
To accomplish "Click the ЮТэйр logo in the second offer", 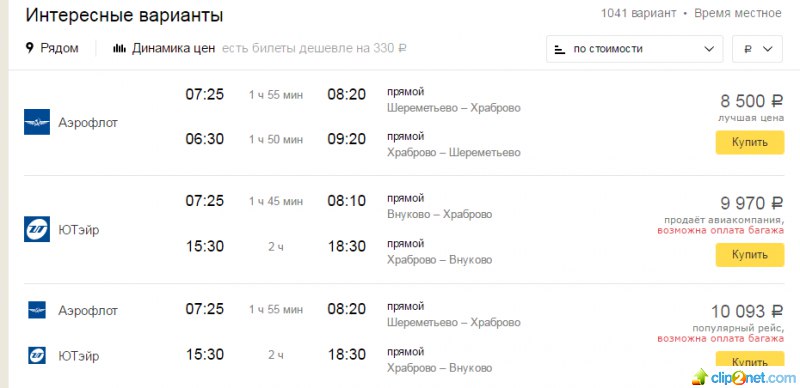I will 37,229.
